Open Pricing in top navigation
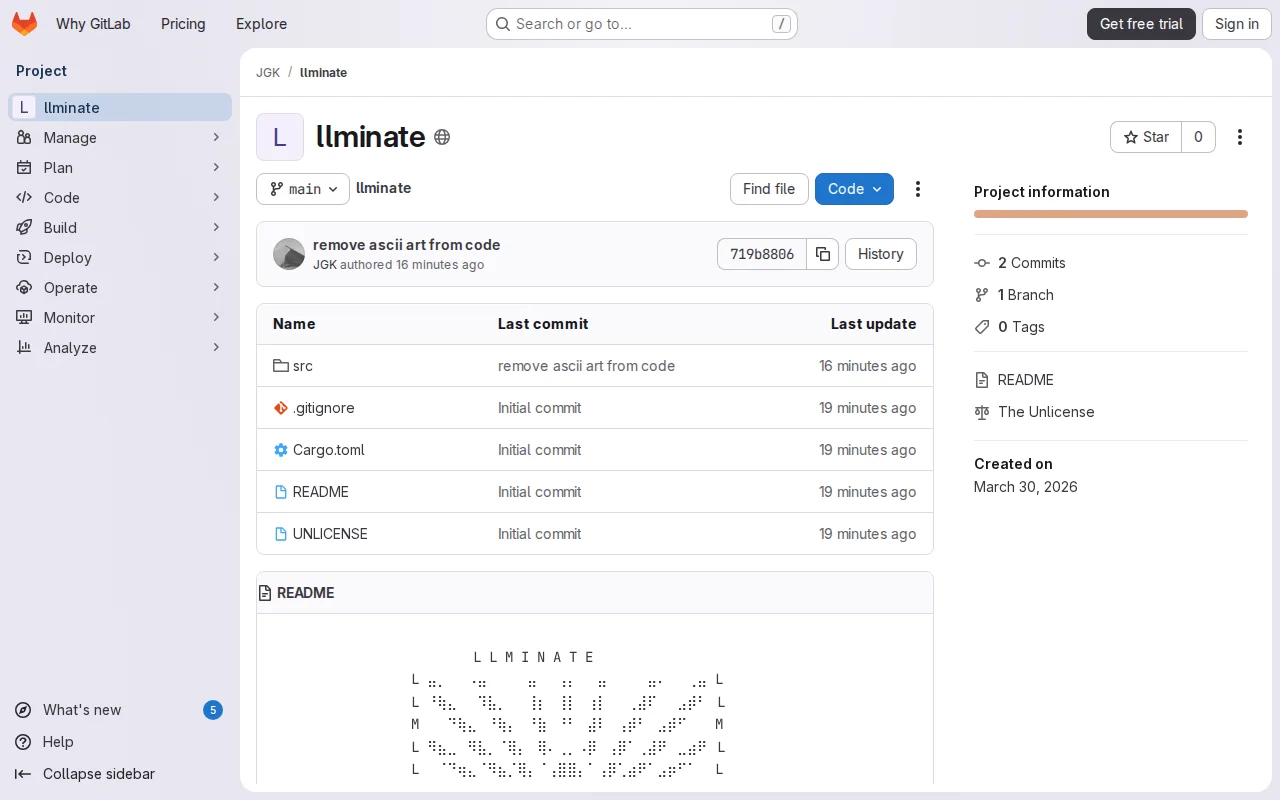This screenshot has width=1280, height=800. (x=183, y=24)
